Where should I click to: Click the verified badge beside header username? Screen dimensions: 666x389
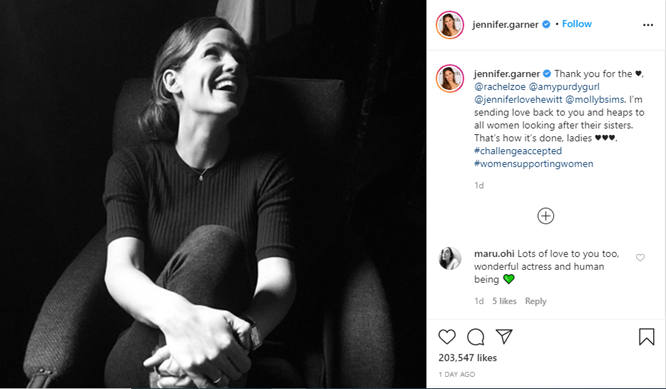(547, 24)
